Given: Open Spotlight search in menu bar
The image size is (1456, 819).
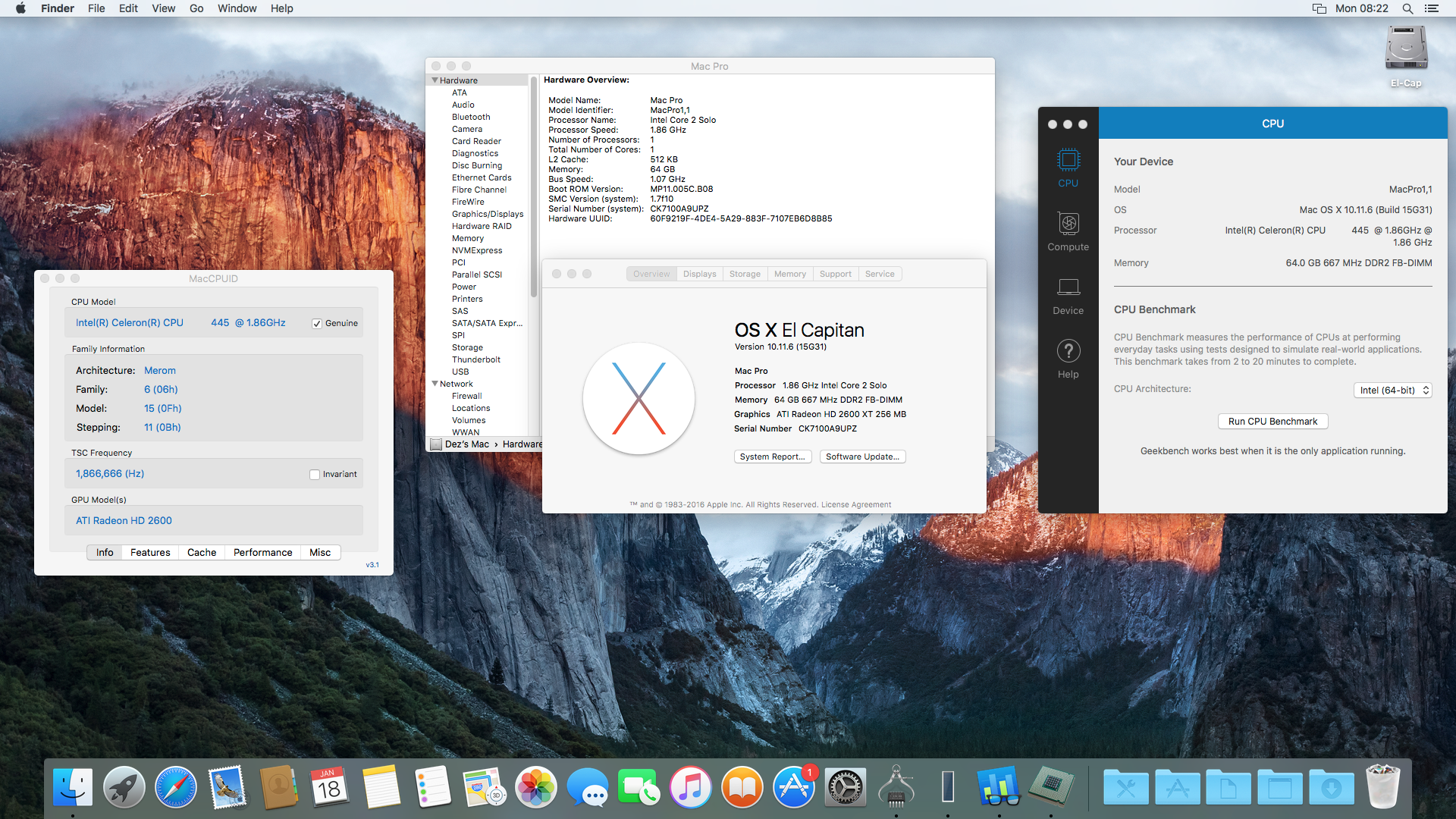Looking at the screenshot, I should click(x=1407, y=8).
